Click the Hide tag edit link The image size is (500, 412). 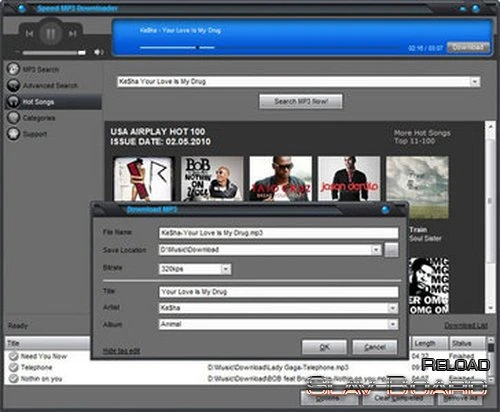pos(121,351)
